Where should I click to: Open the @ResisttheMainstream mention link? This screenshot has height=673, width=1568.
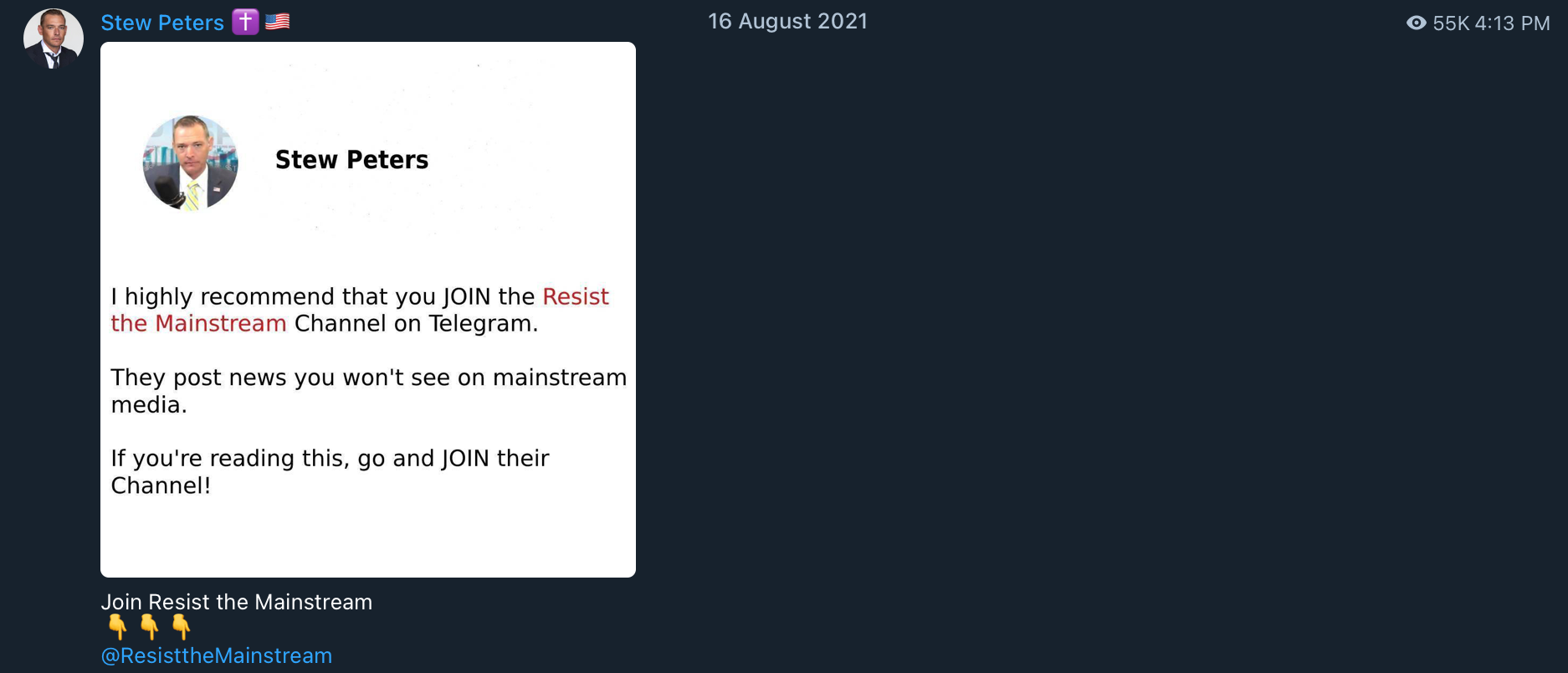point(217,655)
